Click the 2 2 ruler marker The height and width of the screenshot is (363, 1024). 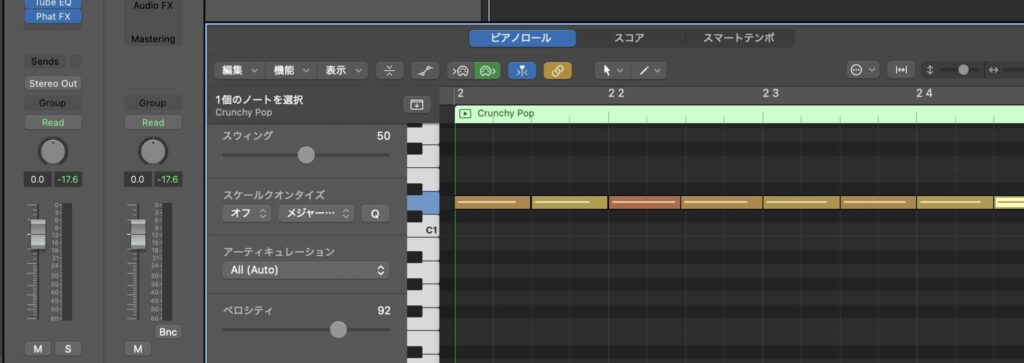[616, 93]
